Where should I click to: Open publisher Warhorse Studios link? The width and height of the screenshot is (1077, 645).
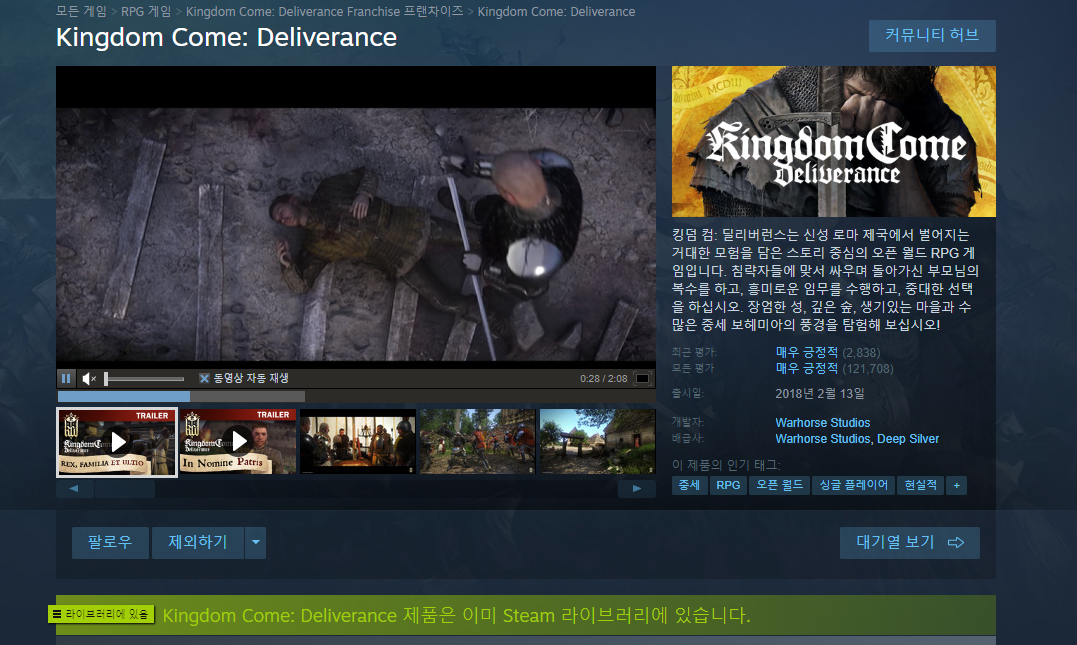823,439
